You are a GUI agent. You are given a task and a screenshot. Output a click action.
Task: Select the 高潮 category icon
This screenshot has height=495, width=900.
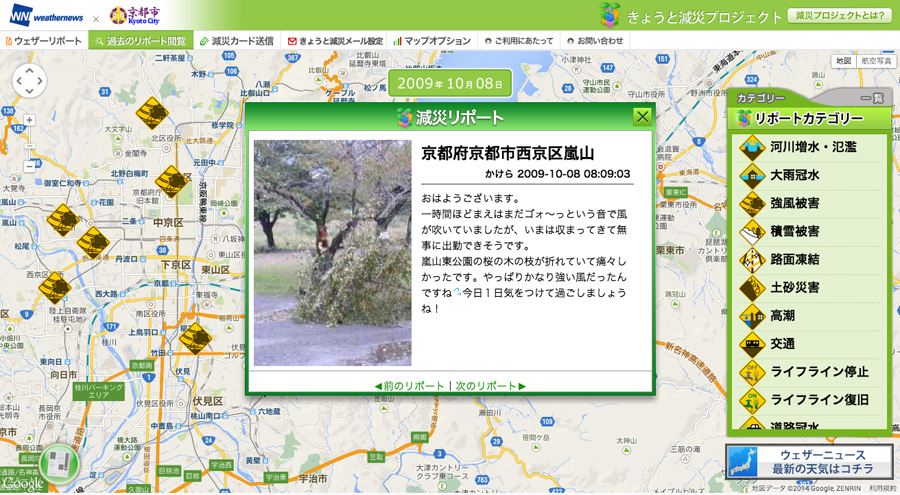pos(751,316)
